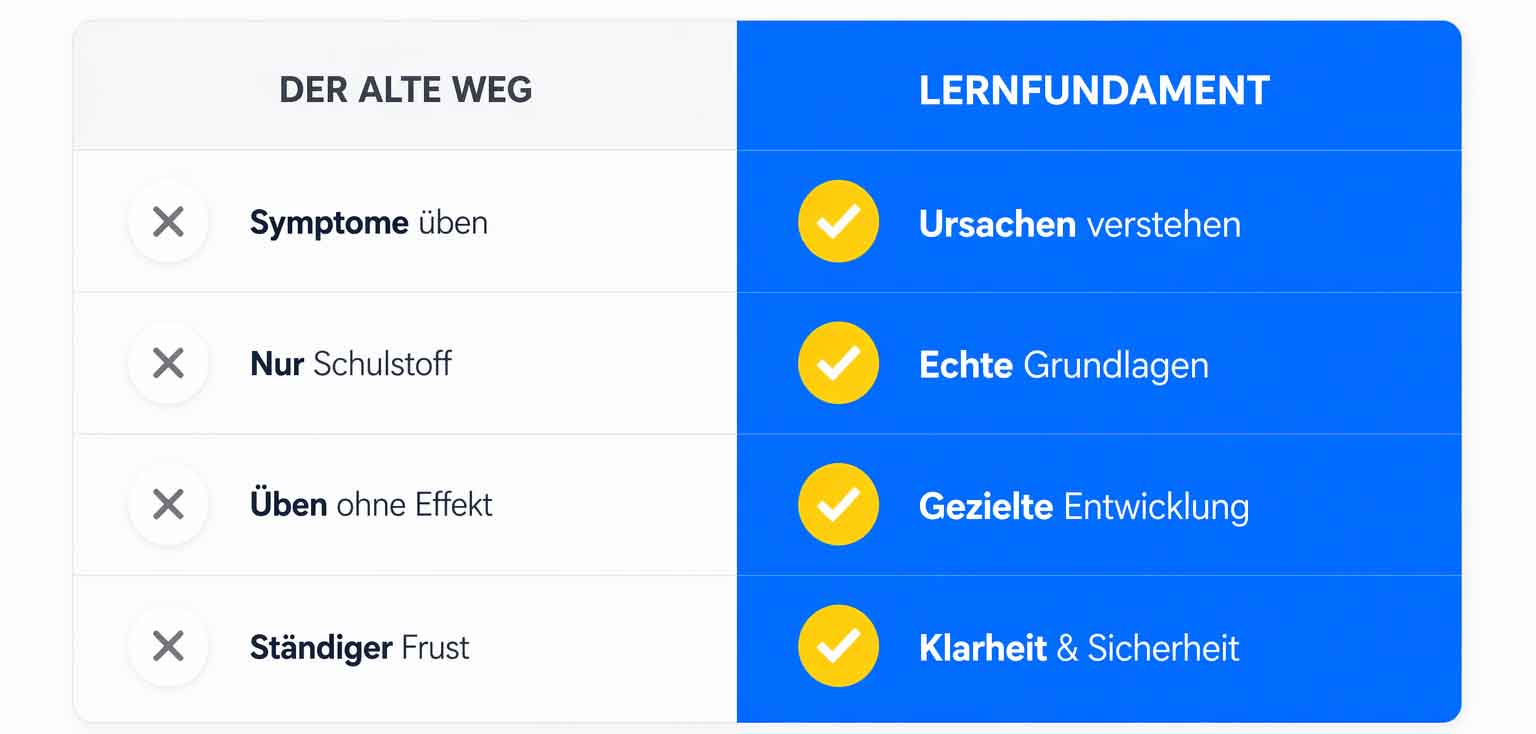Click the X icon beside Symptome üben

coord(168,222)
